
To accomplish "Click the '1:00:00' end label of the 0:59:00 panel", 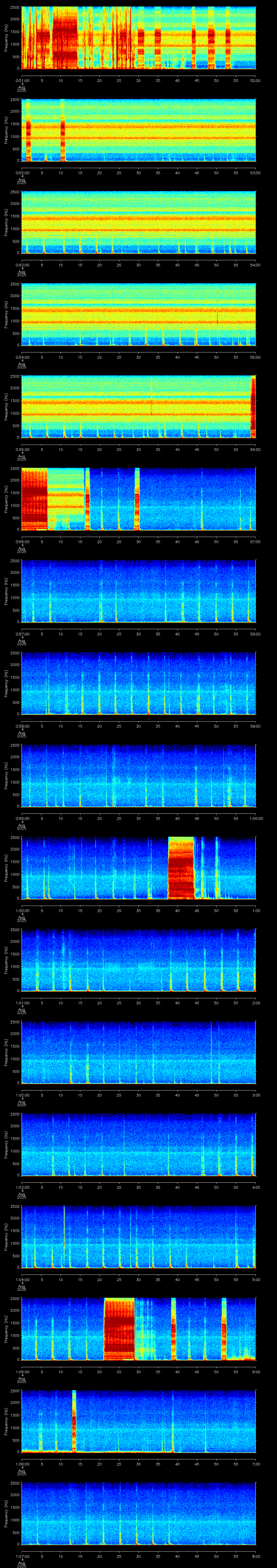I will pos(256,819).
